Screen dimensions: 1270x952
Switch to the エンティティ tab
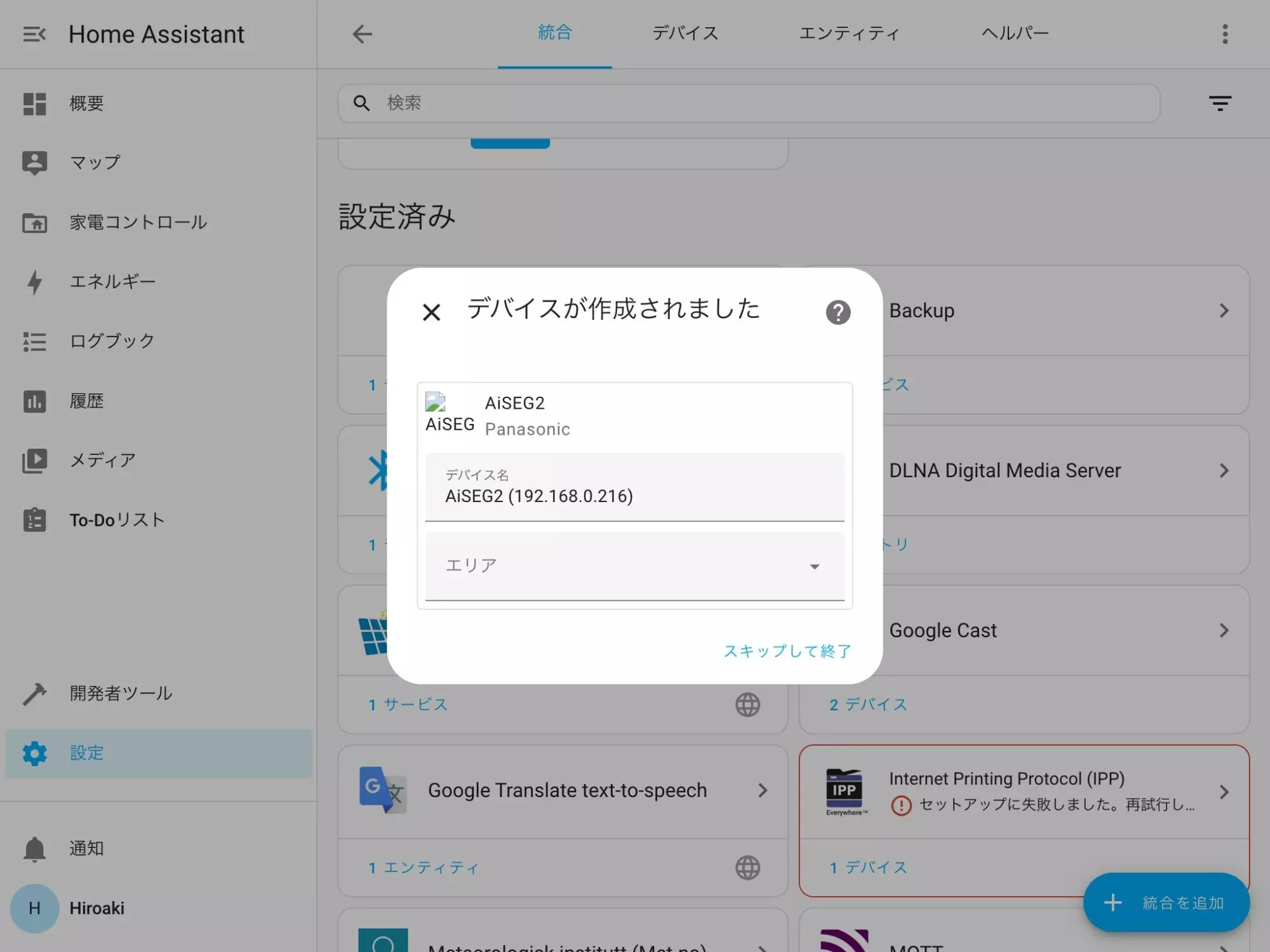pos(849,33)
